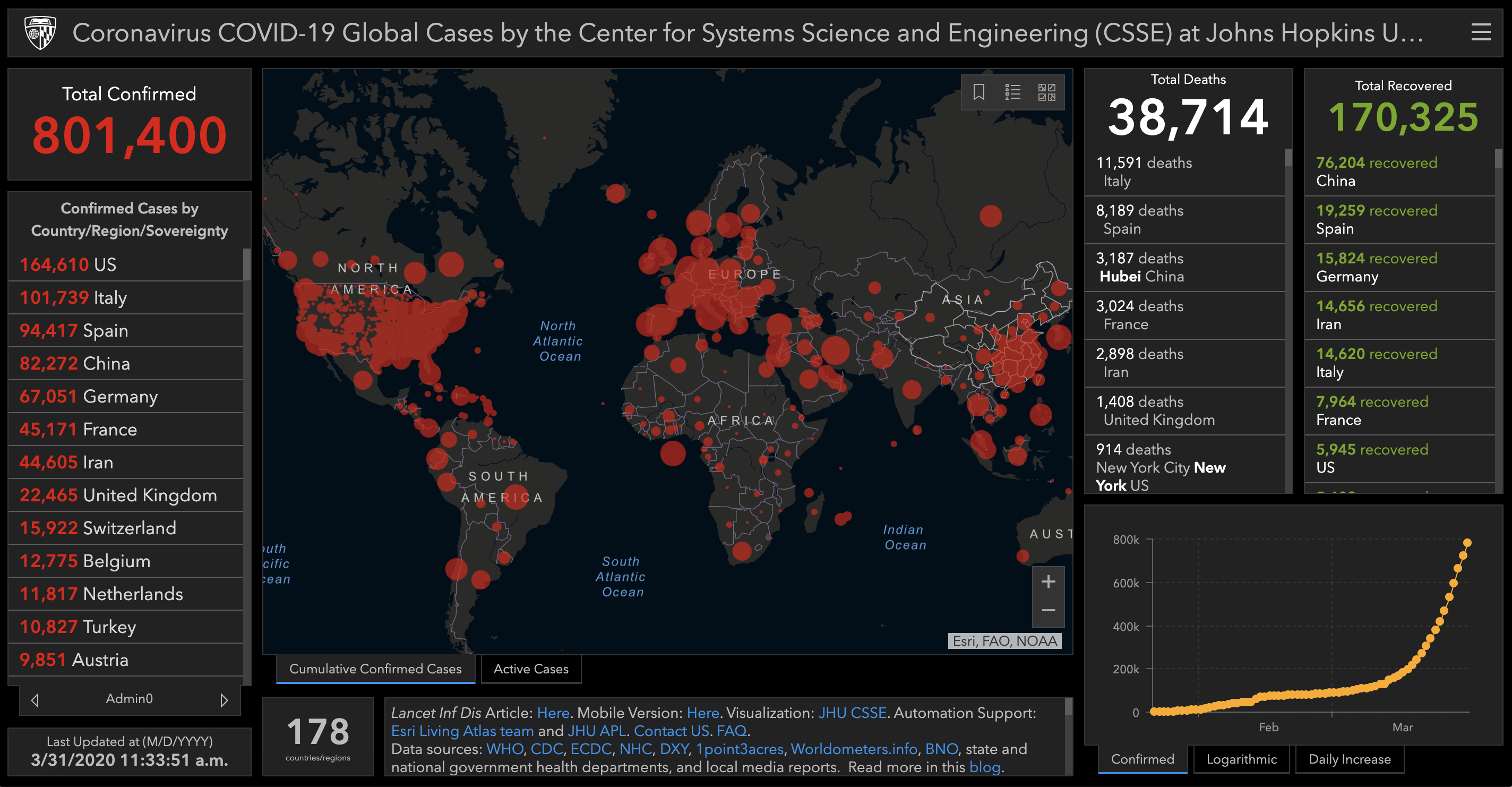Show the map legend list icon
This screenshot has height=787, width=1512.
tap(1012, 92)
